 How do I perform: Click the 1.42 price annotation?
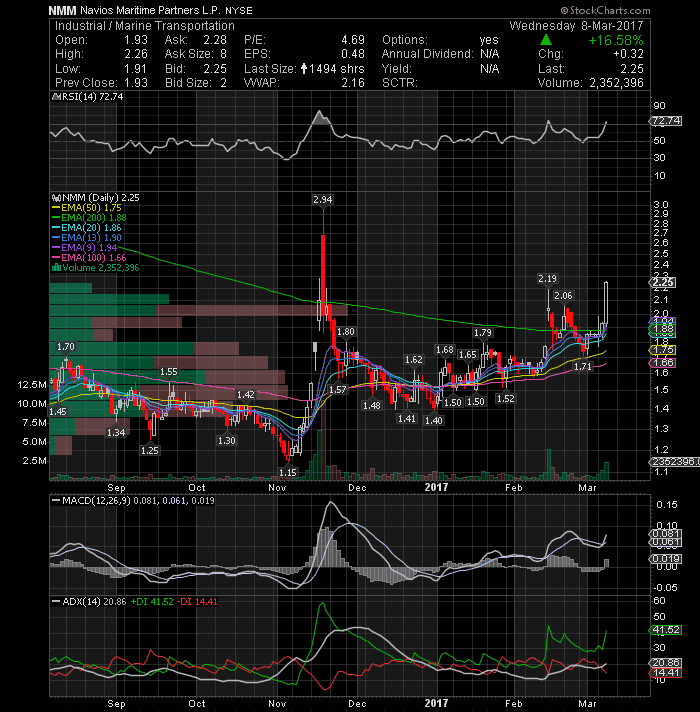point(246,395)
